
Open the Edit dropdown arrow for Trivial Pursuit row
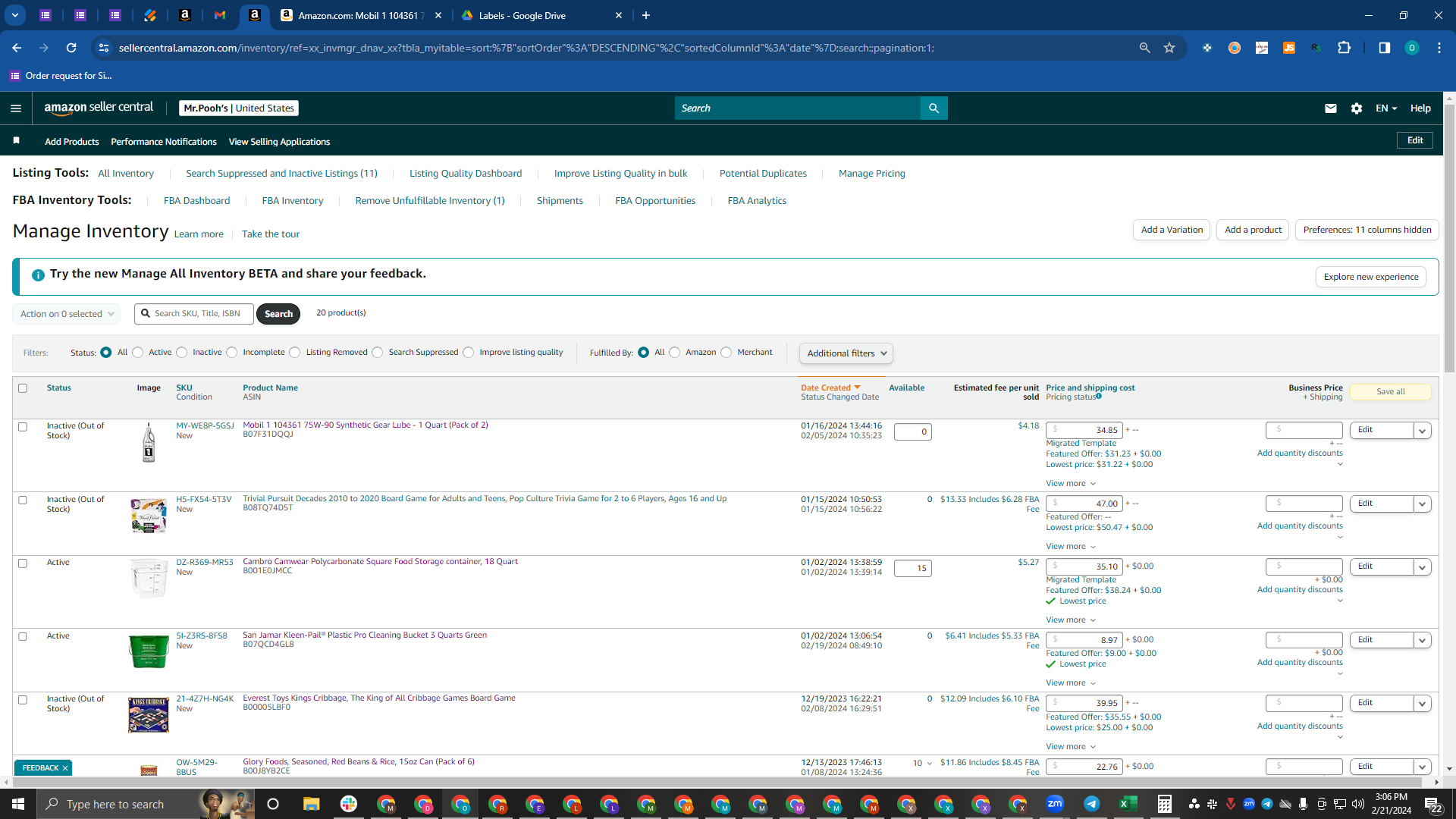coord(1423,504)
